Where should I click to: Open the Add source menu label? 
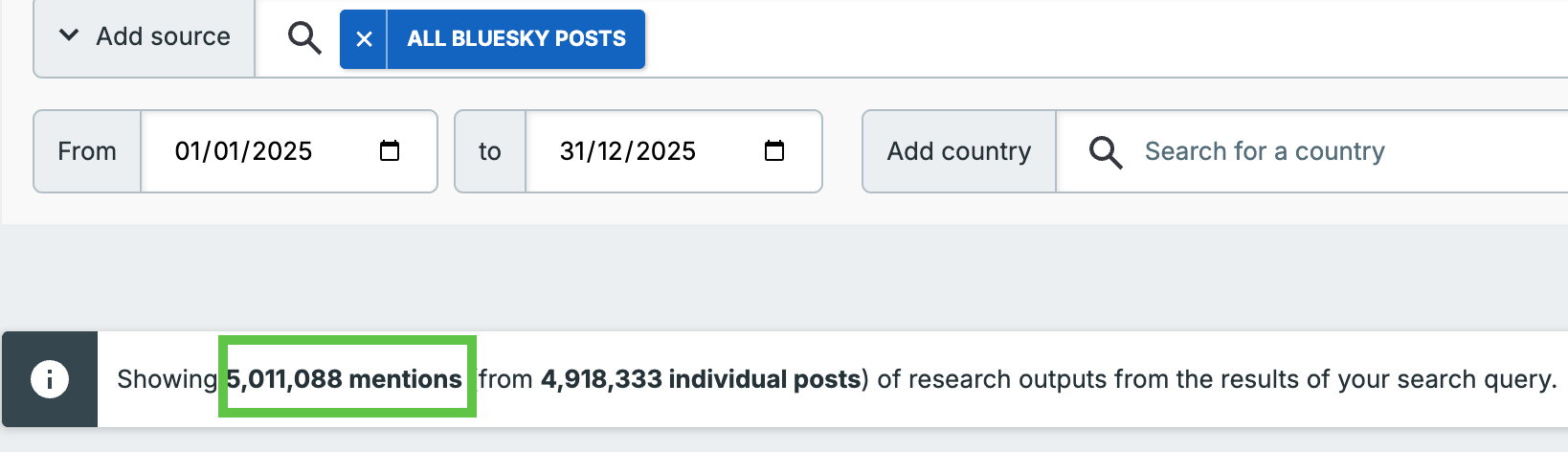point(163,36)
